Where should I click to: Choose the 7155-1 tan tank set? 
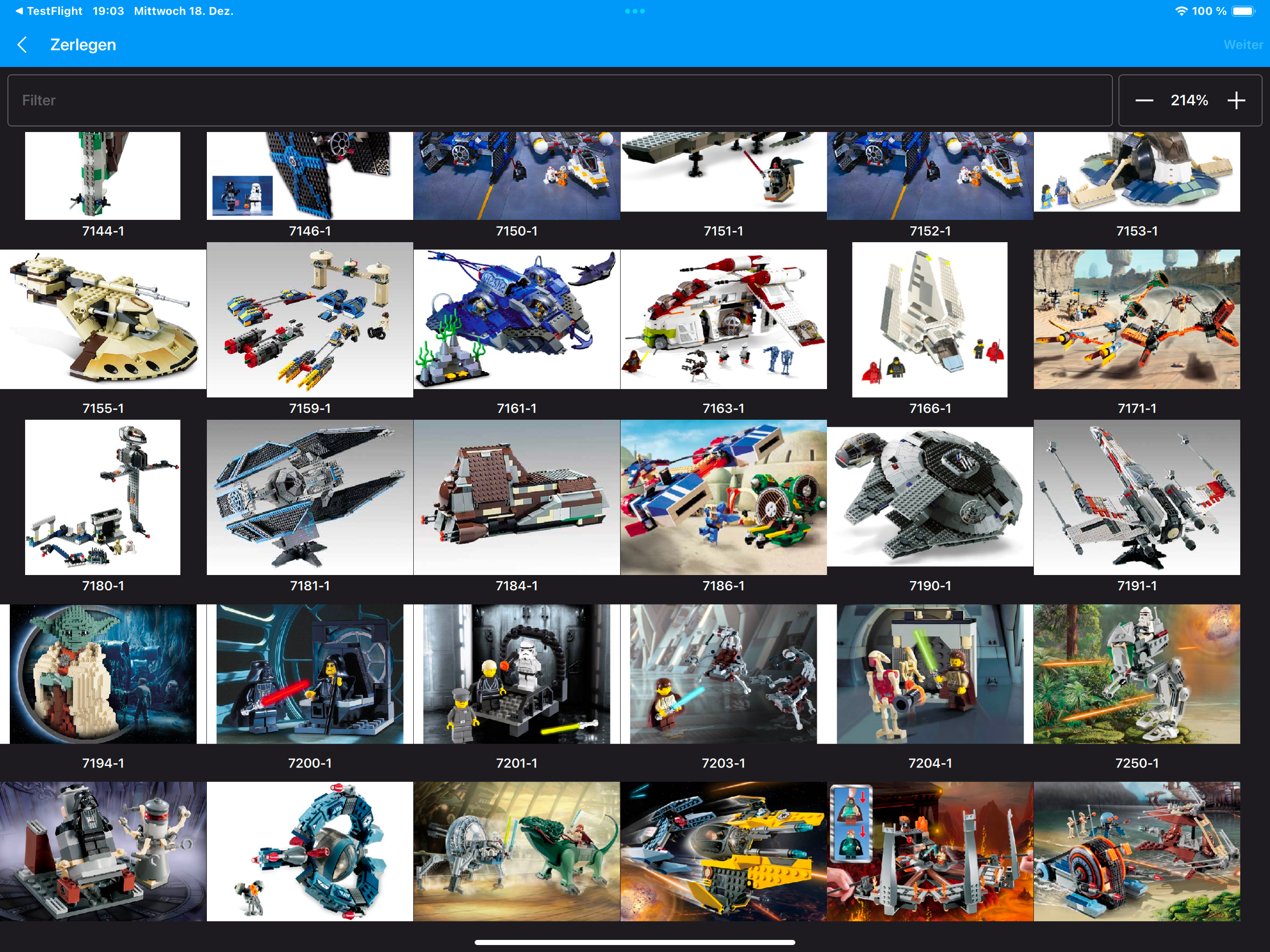point(103,319)
